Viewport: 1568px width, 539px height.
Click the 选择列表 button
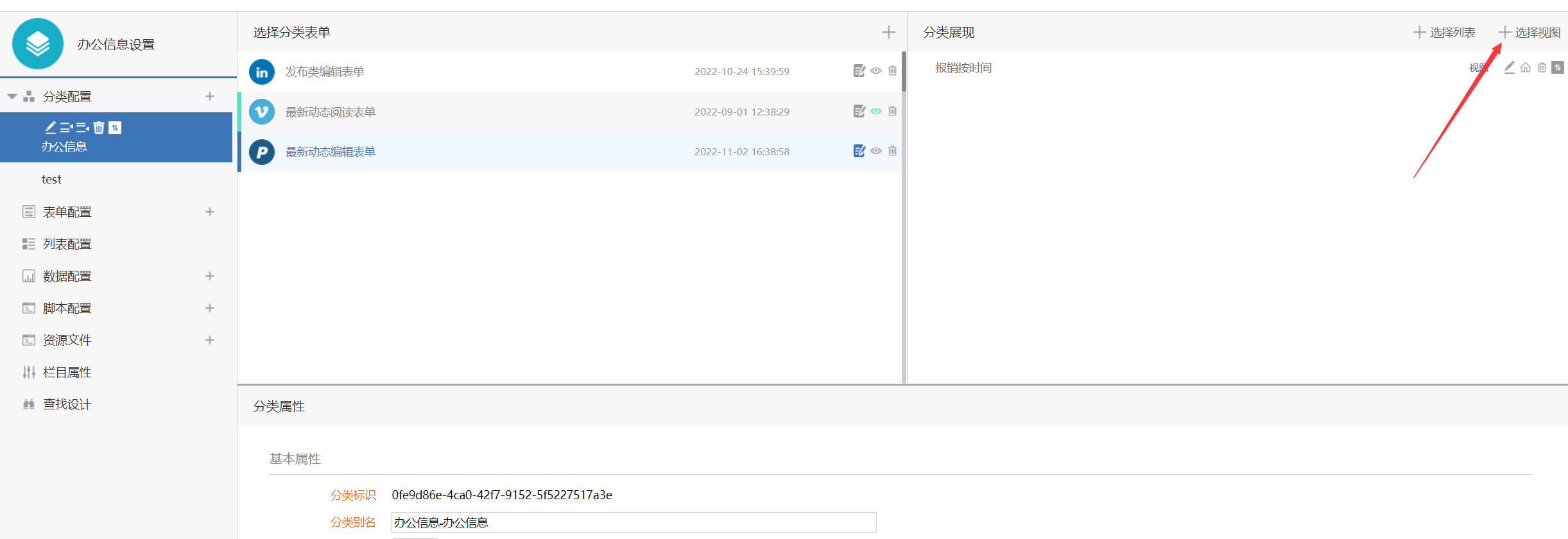coord(1445,32)
